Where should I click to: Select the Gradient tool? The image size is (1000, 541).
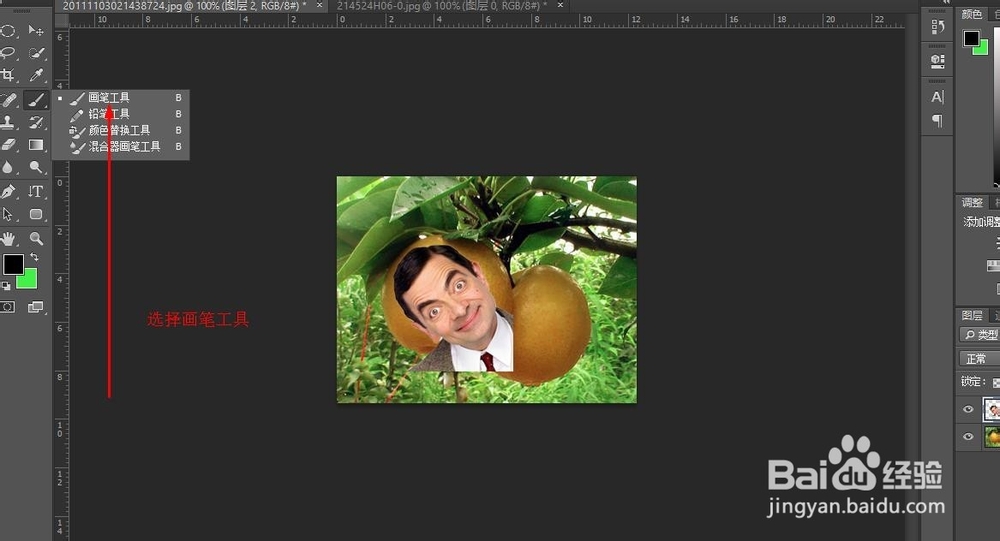(x=36, y=144)
